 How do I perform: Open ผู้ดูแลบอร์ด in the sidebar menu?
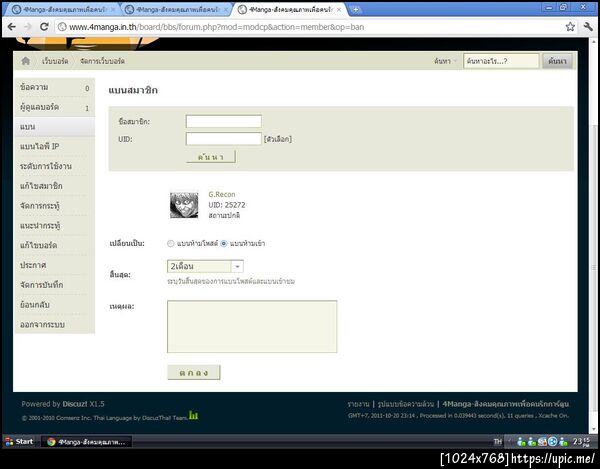point(54,107)
